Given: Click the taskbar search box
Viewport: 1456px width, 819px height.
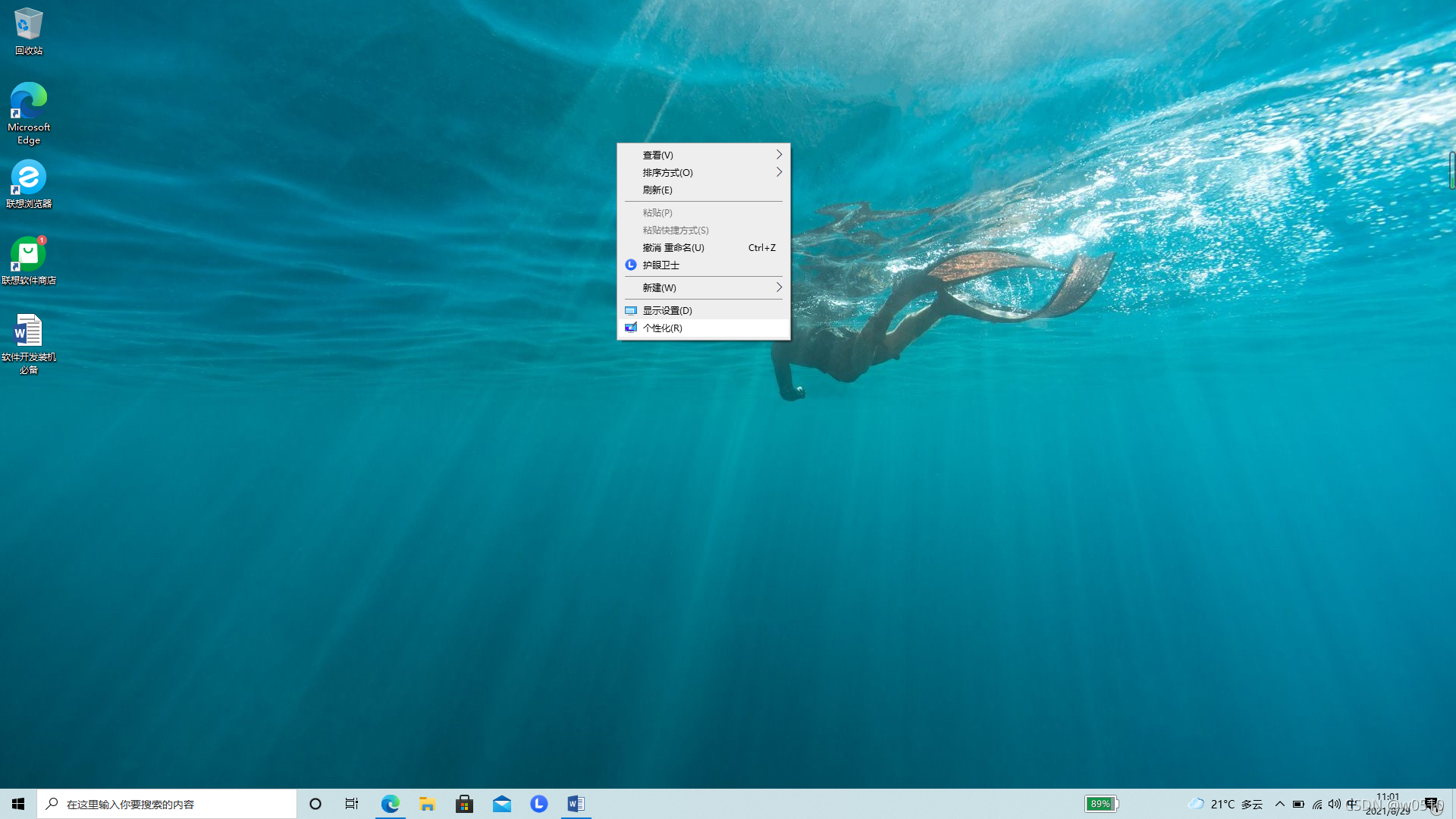Looking at the screenshot, I should [x=167, y=804].
